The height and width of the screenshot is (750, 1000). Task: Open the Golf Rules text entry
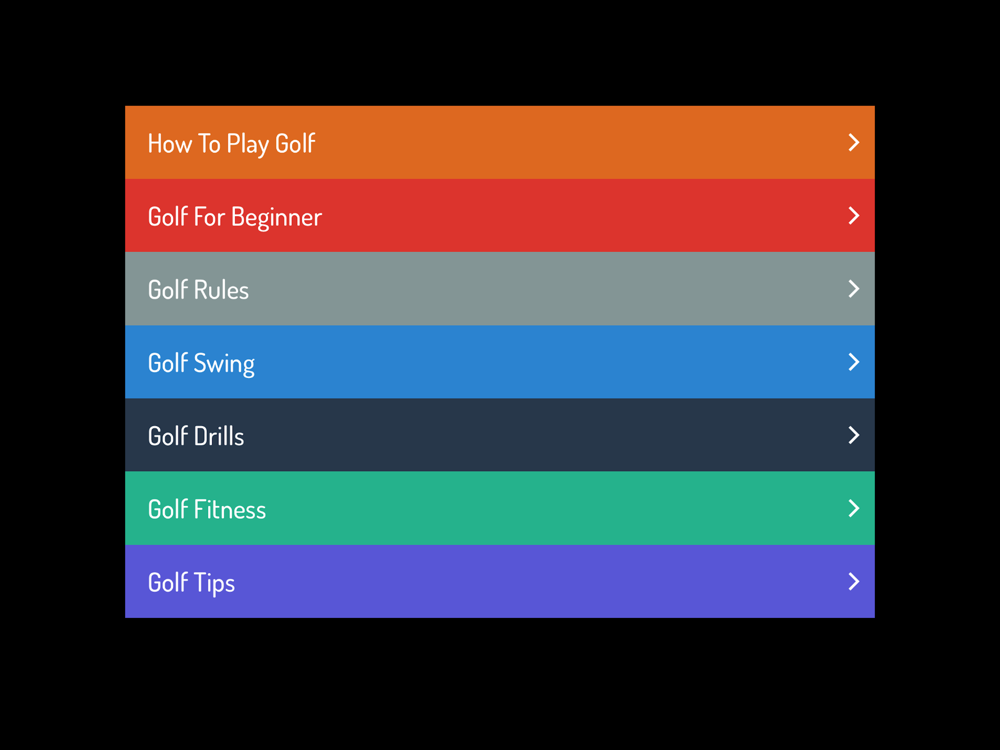(x=198, y=290)
